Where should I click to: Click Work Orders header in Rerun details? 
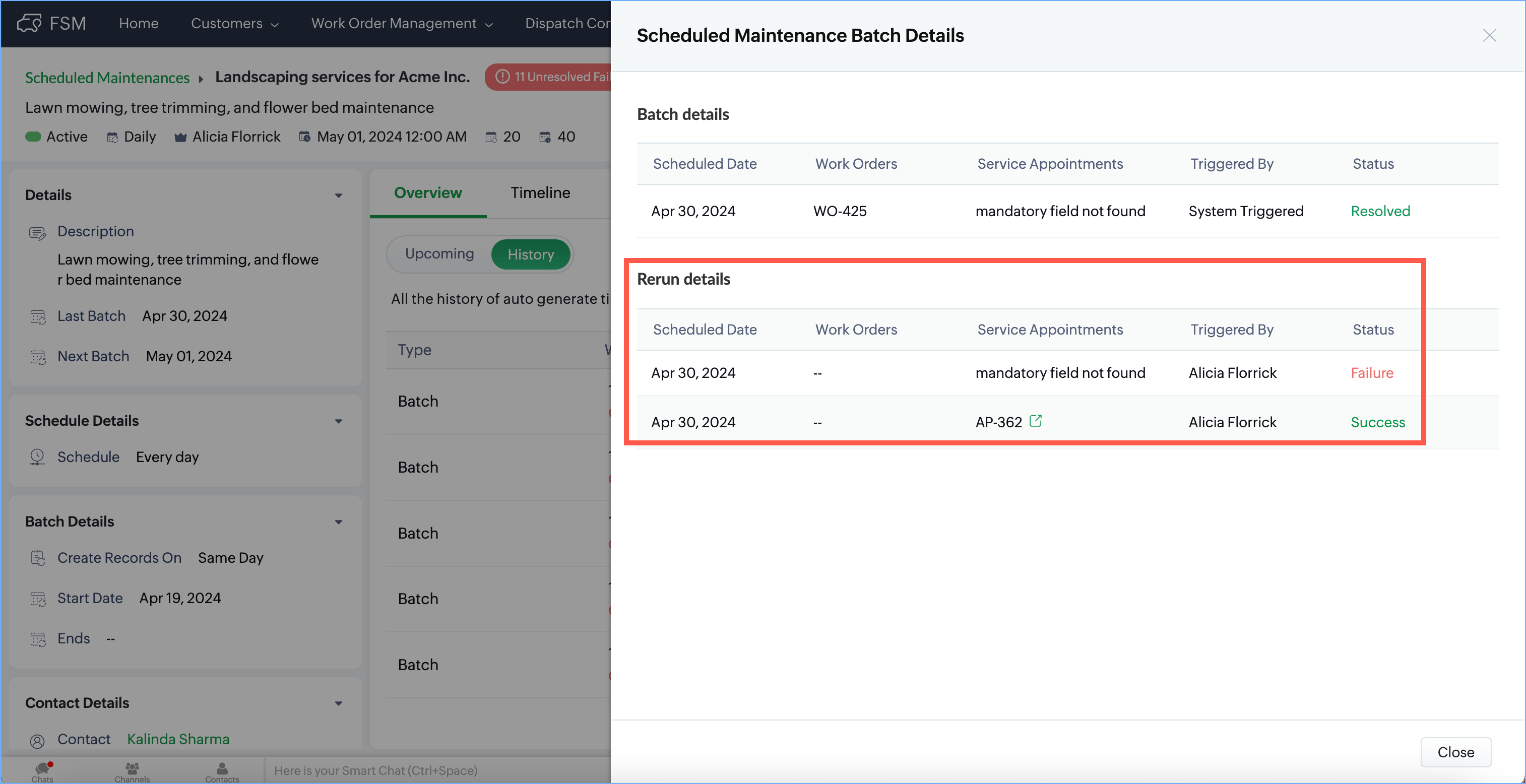(x=856, y=330)
